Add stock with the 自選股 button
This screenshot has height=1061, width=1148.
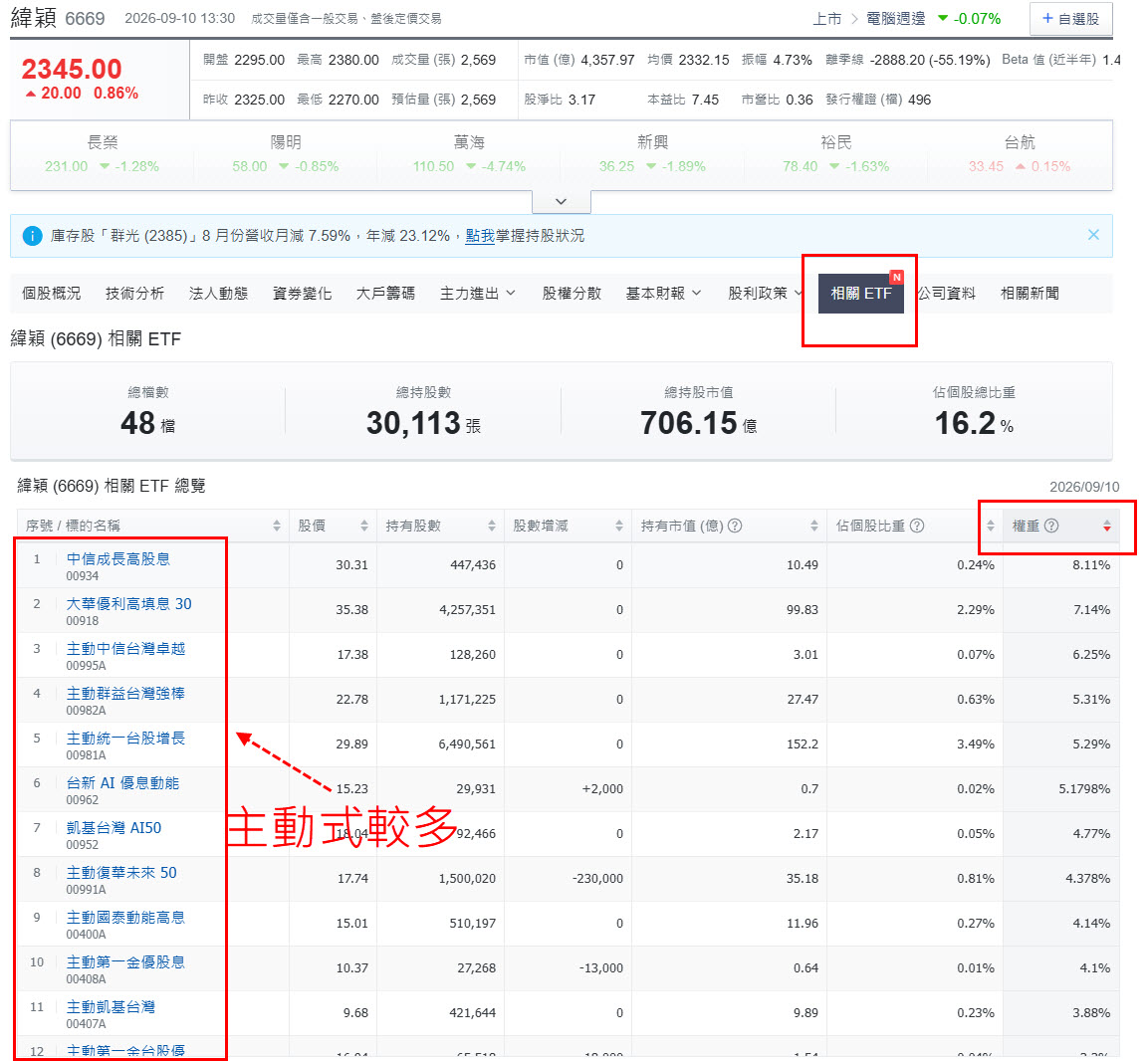pyautogui.click(x=1070, y=19)
